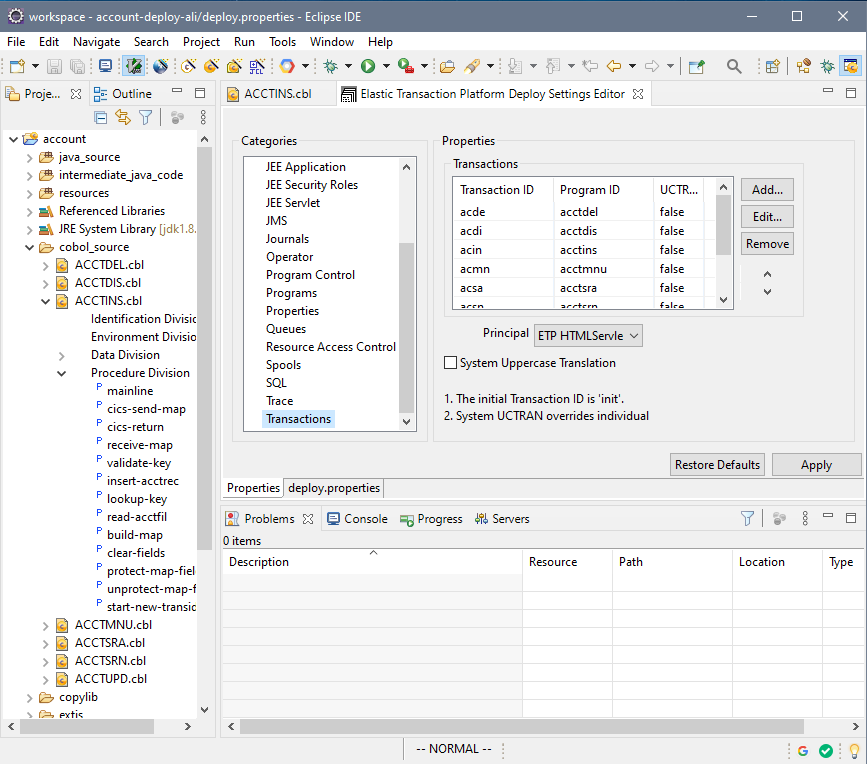Click the Open Type folder icon
Image resolution: width=867 pixels, height=764 pixels.
(x=447, y=66)
